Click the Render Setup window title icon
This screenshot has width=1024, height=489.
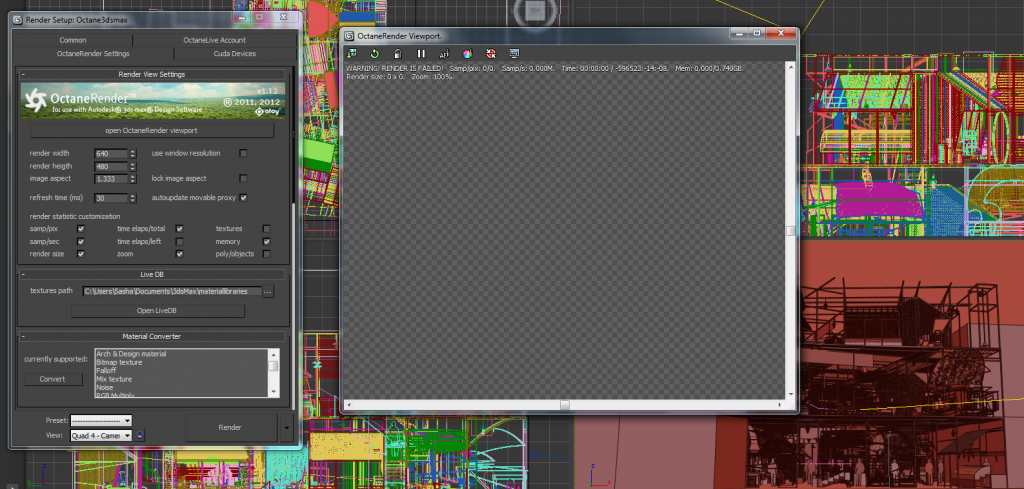[18, 20]
